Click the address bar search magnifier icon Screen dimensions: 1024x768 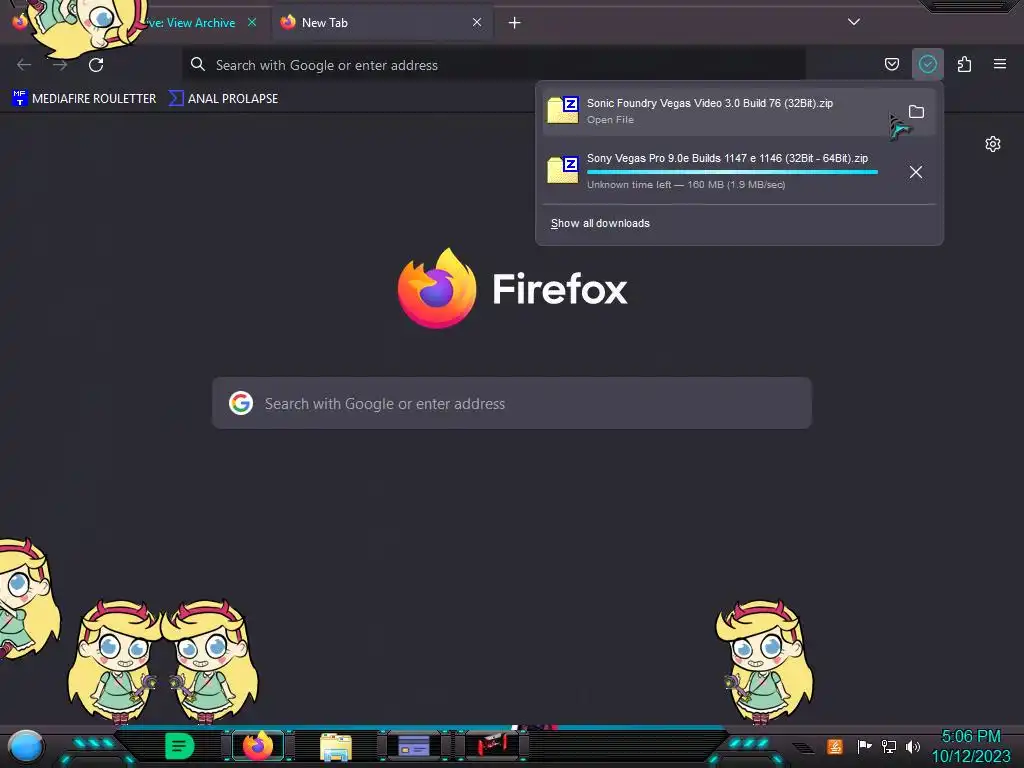(x=197, y=64)
